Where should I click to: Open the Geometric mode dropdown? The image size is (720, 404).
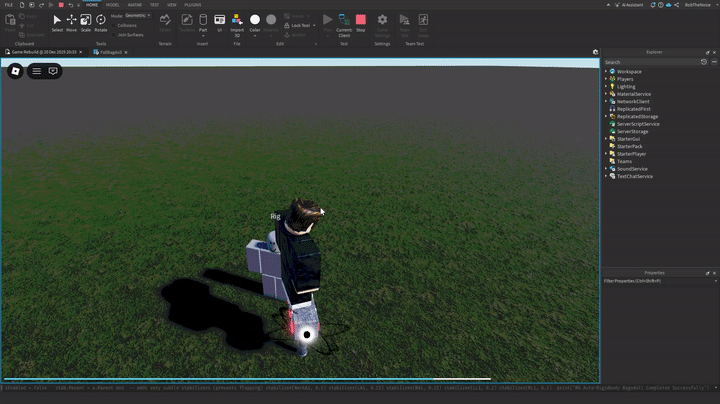tap(137, 16)
